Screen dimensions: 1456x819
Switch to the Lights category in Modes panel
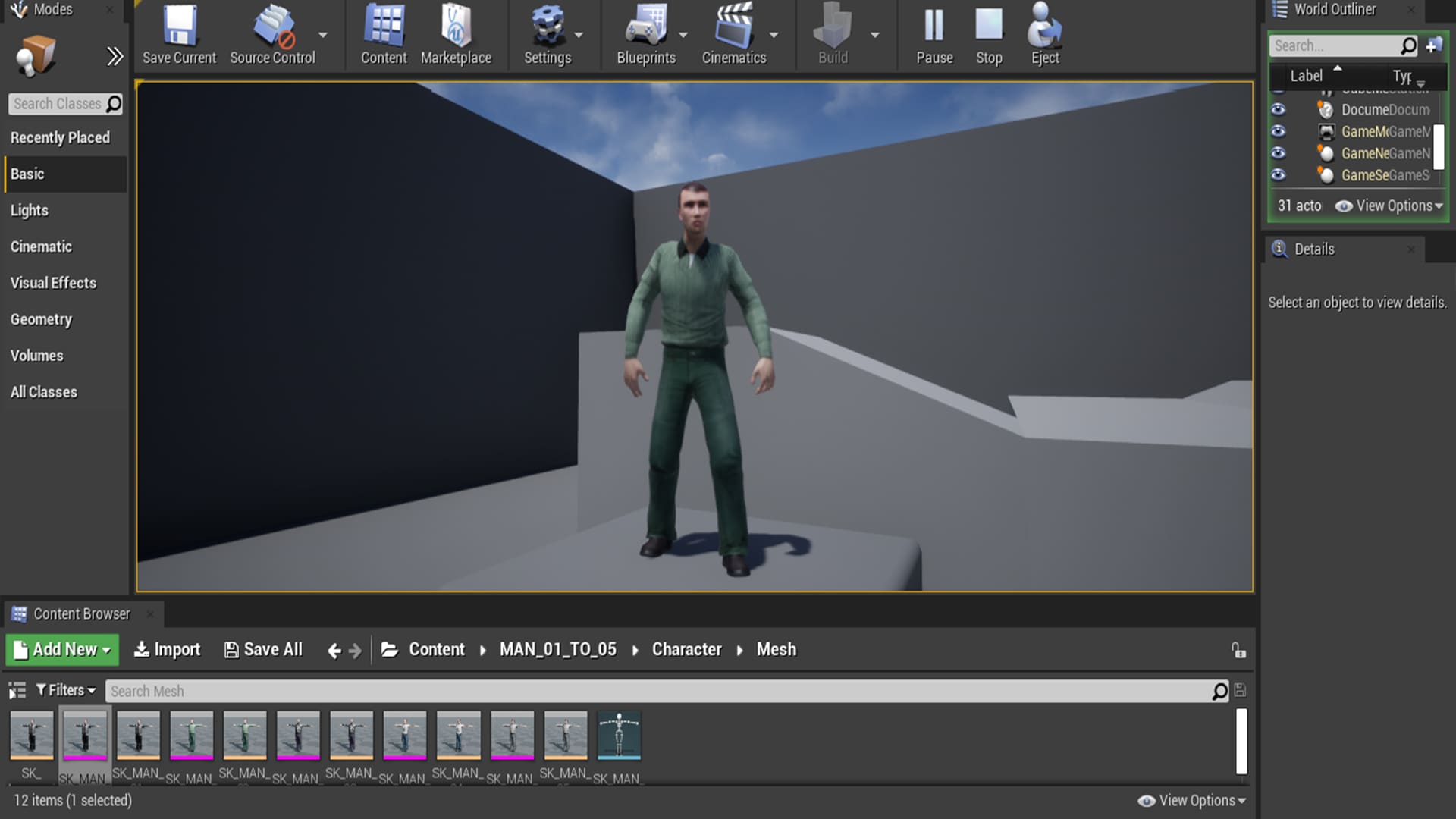tap(30, 210)
